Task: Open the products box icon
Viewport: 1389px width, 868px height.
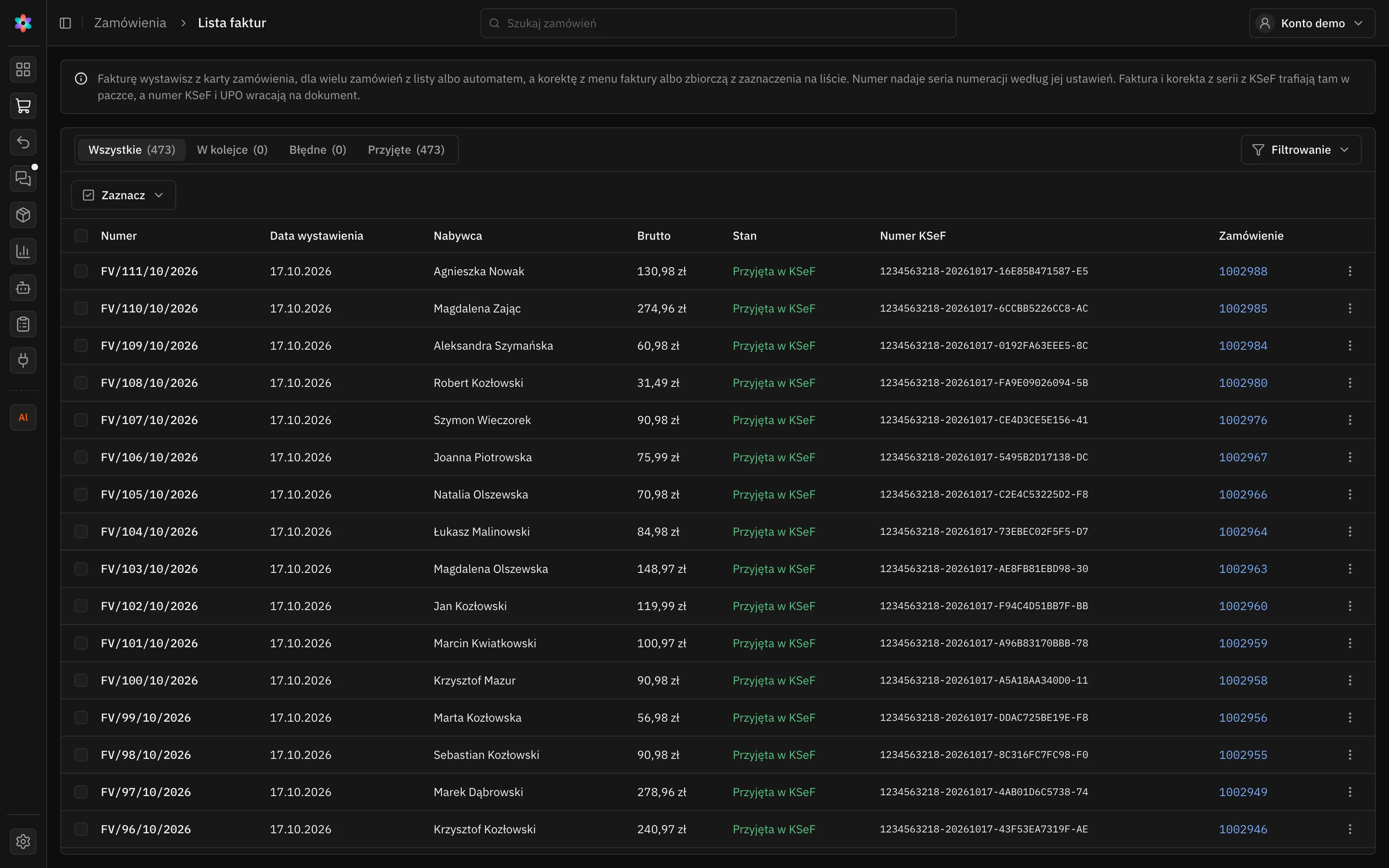Action: (23, 215)
